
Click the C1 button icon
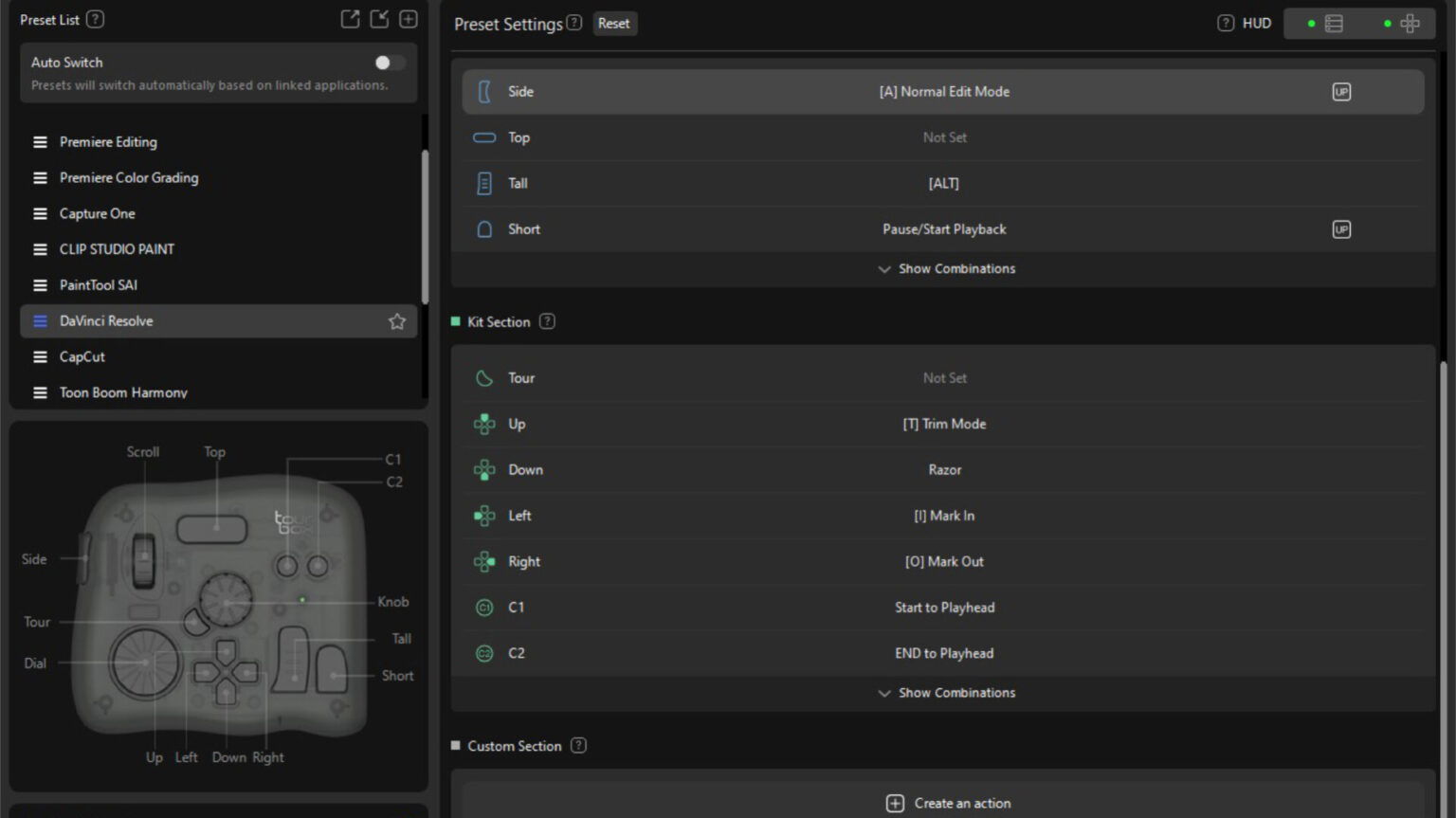coord(484,607)
